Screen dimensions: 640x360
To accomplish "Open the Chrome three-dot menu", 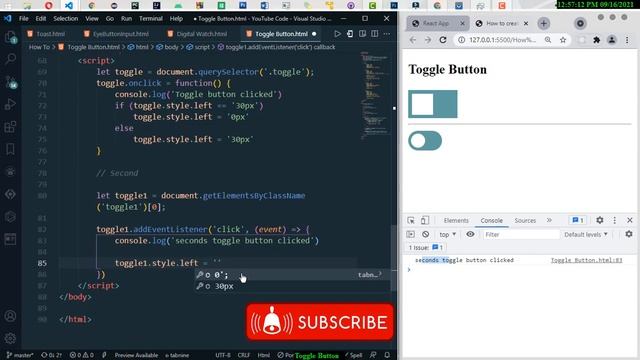I will (x=627, y=40).
